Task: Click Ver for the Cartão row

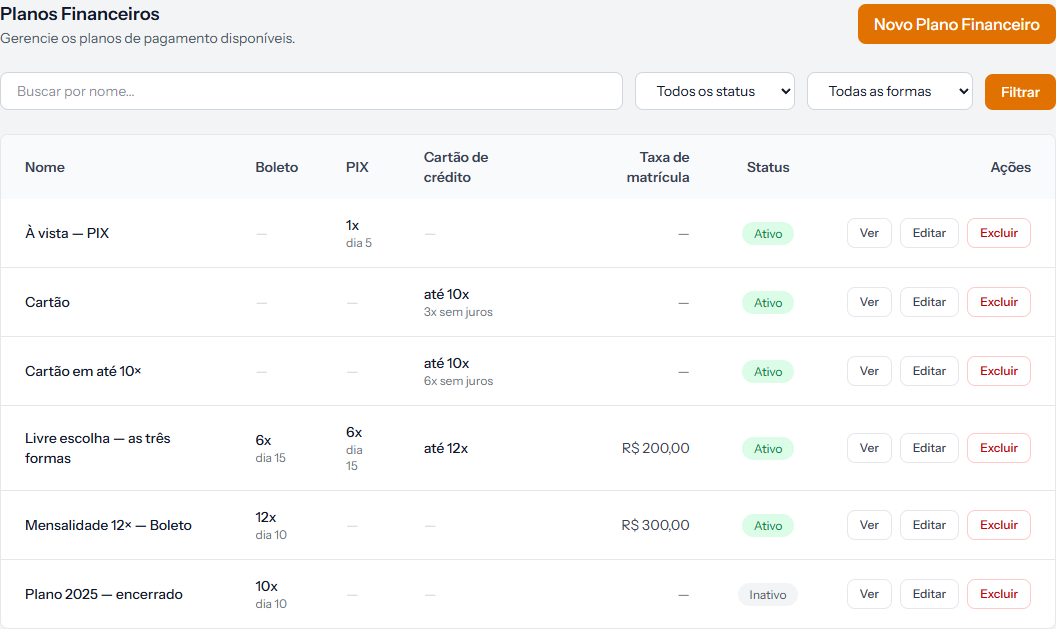Action: 869,302
